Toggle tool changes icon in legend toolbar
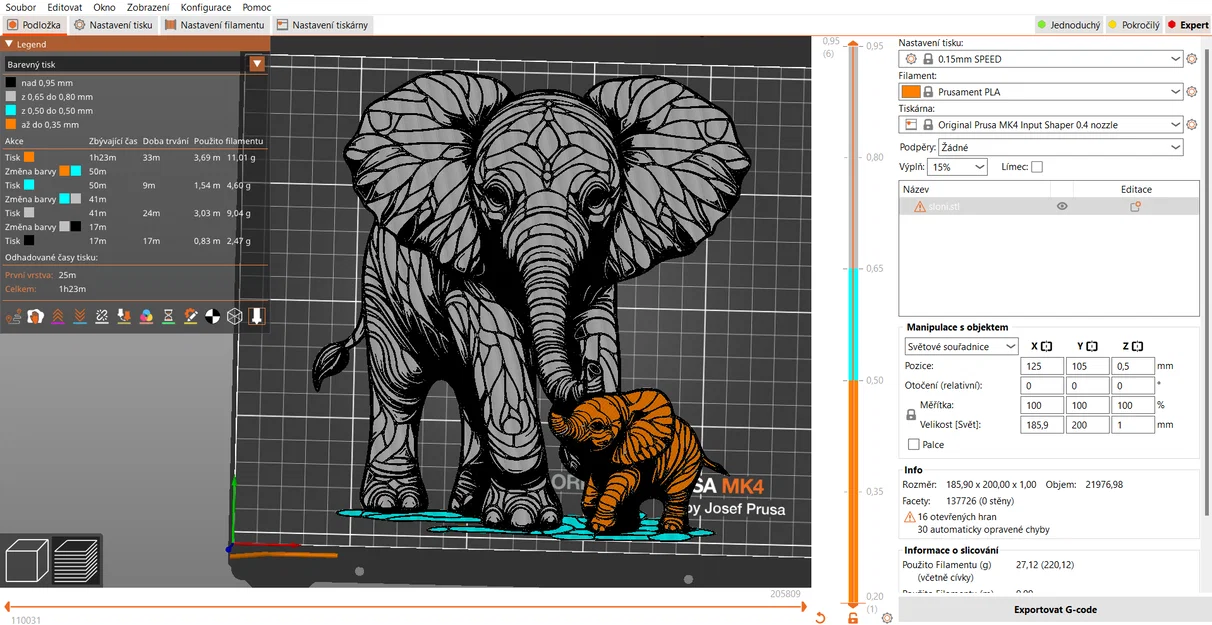 pyautogui.click(x=124, y=316)
